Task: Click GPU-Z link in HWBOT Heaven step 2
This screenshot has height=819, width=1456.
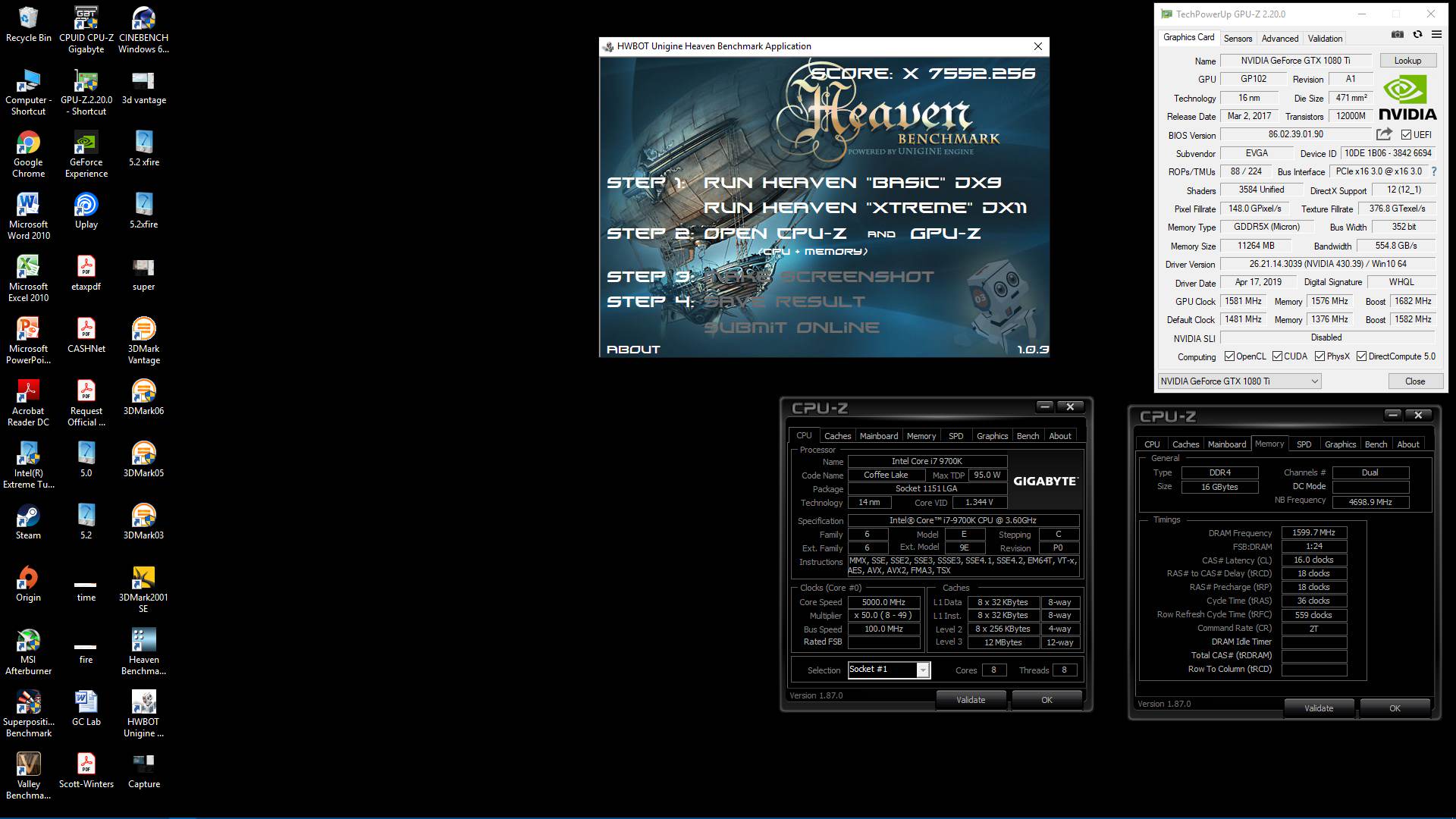Action: coord(945,234)
